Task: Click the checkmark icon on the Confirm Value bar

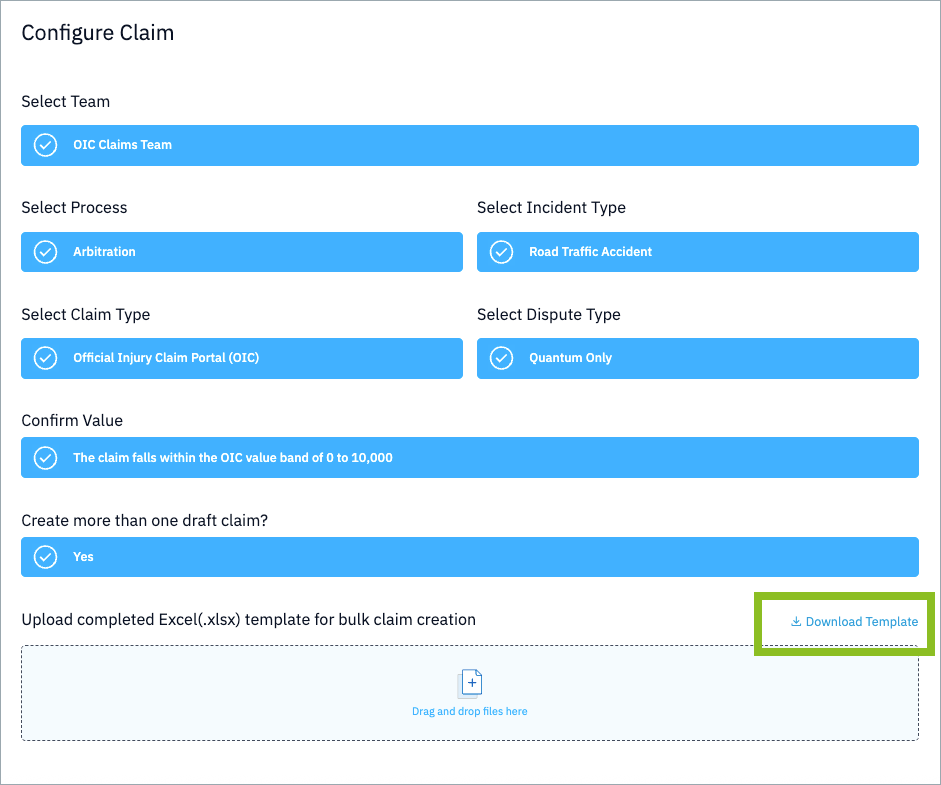Action: click(45, 457)
